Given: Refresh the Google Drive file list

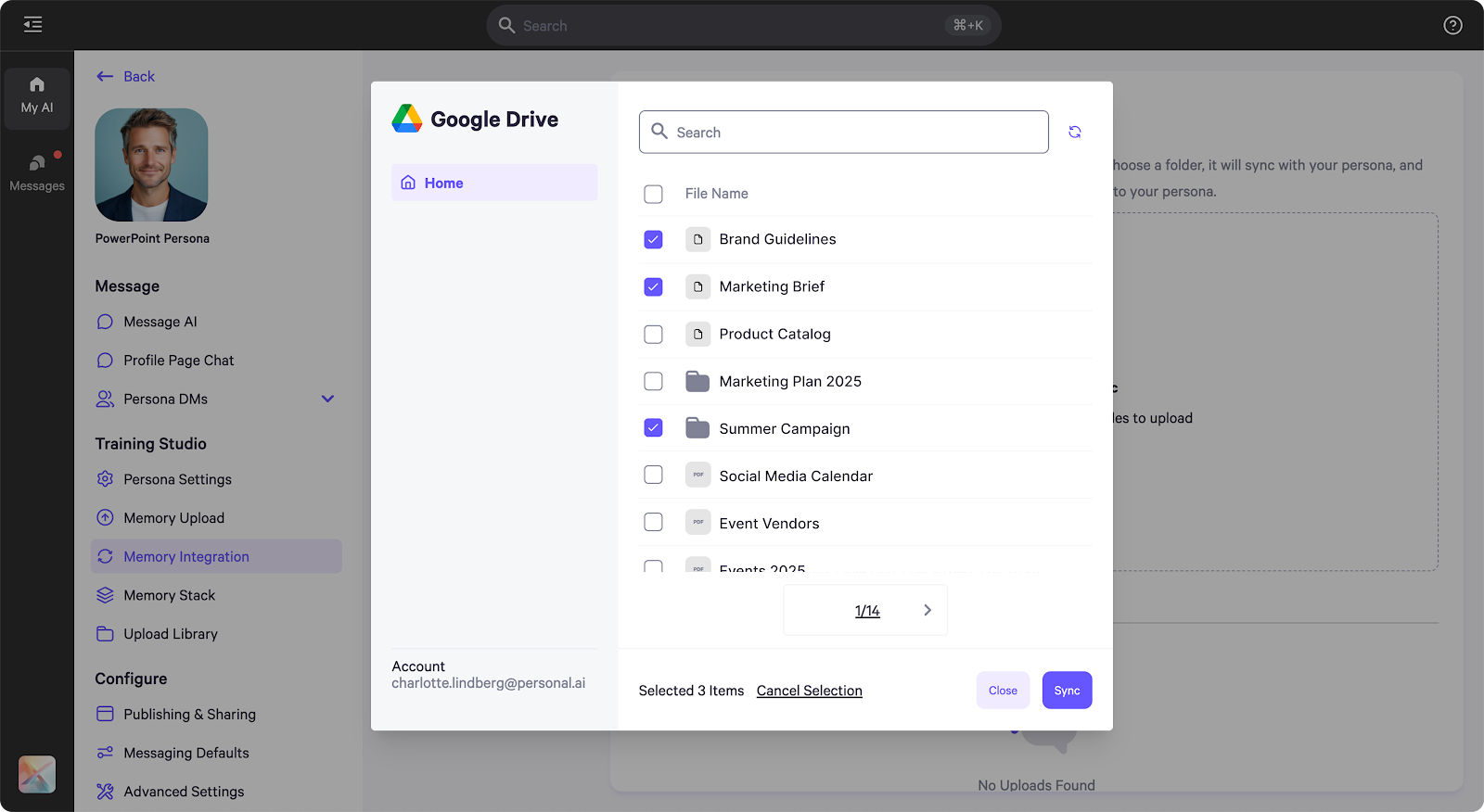Looking at the screenshot, I should [x=1074, y=132].
